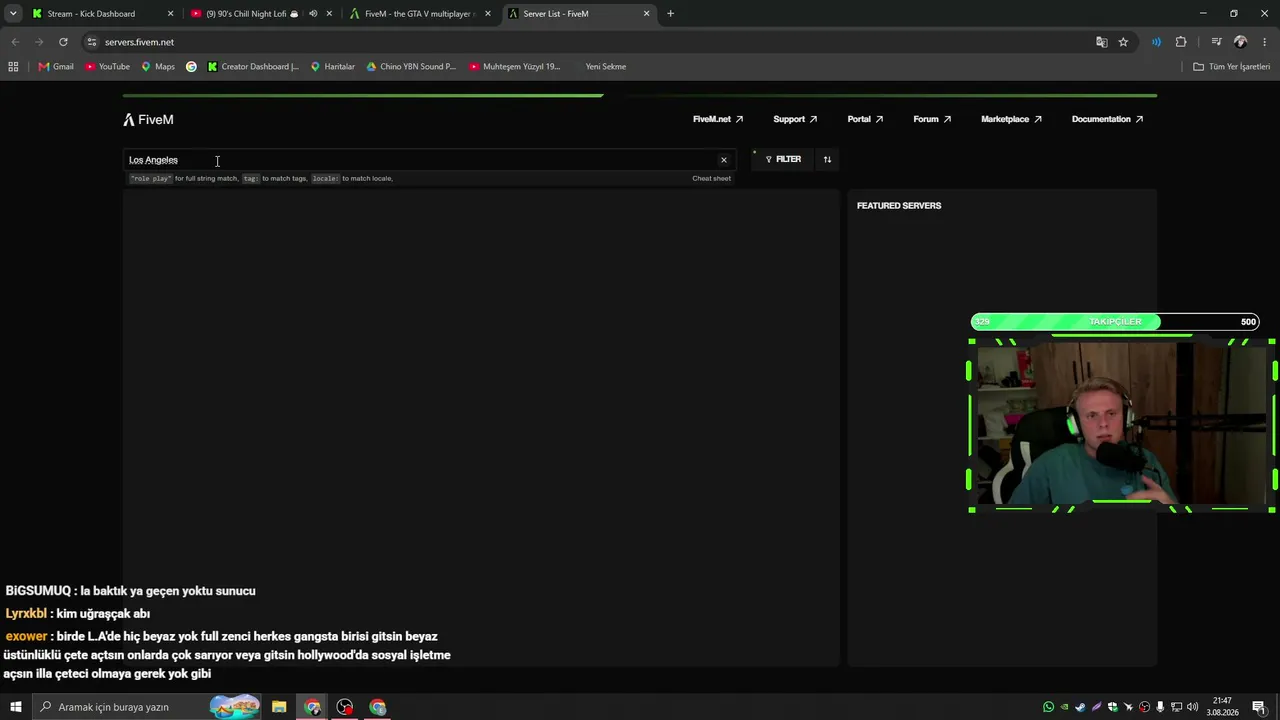The height and width of the screenshot is (720, 1280).
Task: Open the Google bookmark icon
Action: click(x=191, y=67)
